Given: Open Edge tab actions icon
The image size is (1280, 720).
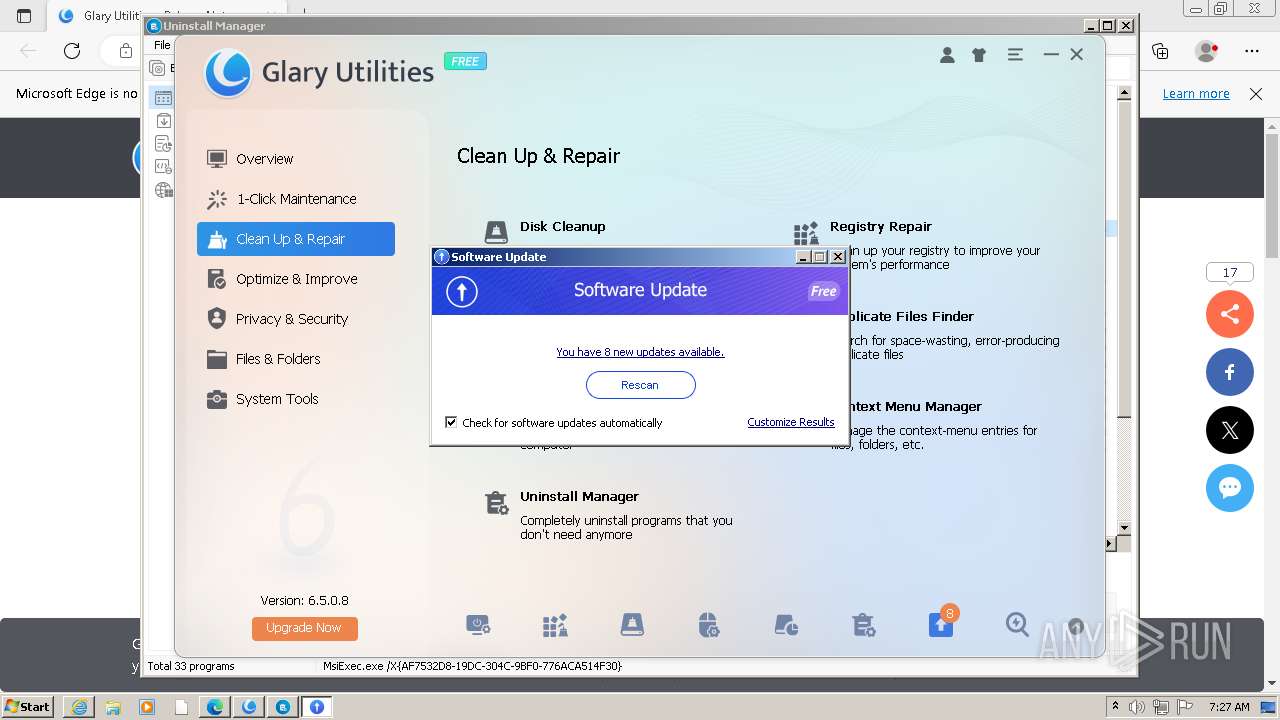Looking at the screenshot, I should 25,16.
